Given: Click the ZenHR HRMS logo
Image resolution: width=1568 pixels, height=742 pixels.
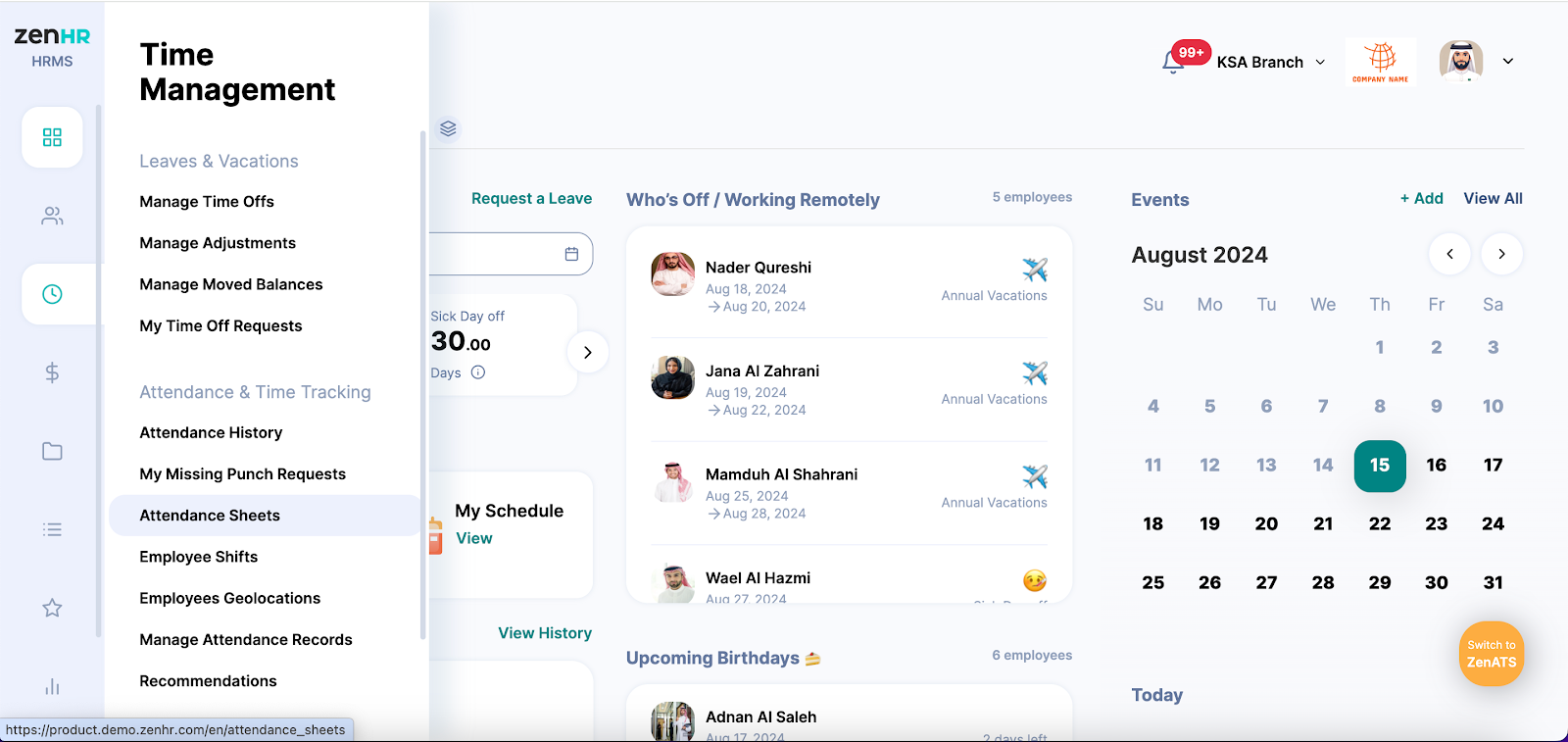Looking at the screenshot, I should click(x=52, y=46).
